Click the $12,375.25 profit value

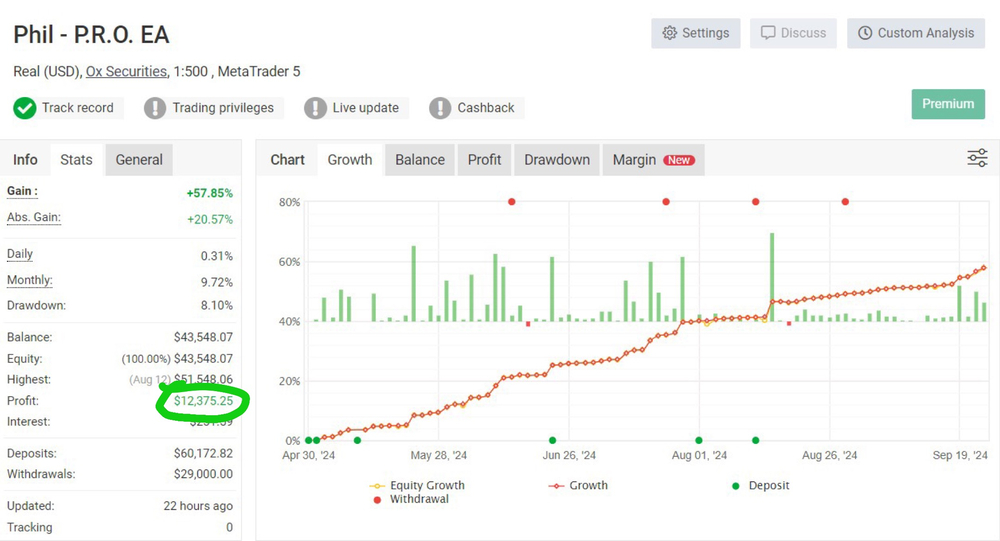(x=203, y=401)
